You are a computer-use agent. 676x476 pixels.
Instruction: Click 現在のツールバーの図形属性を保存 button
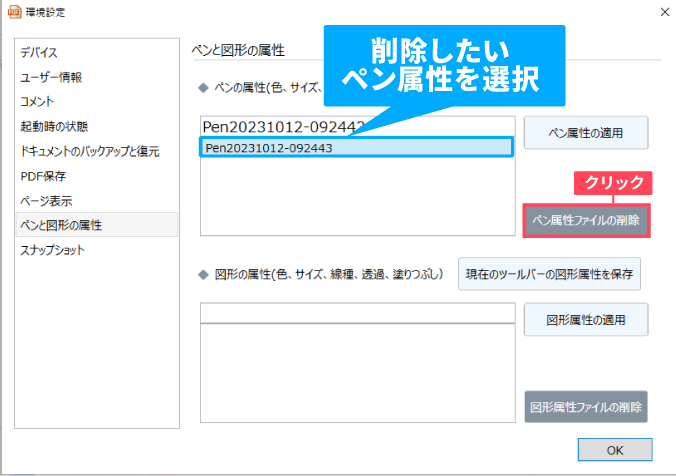pos(549,272)
